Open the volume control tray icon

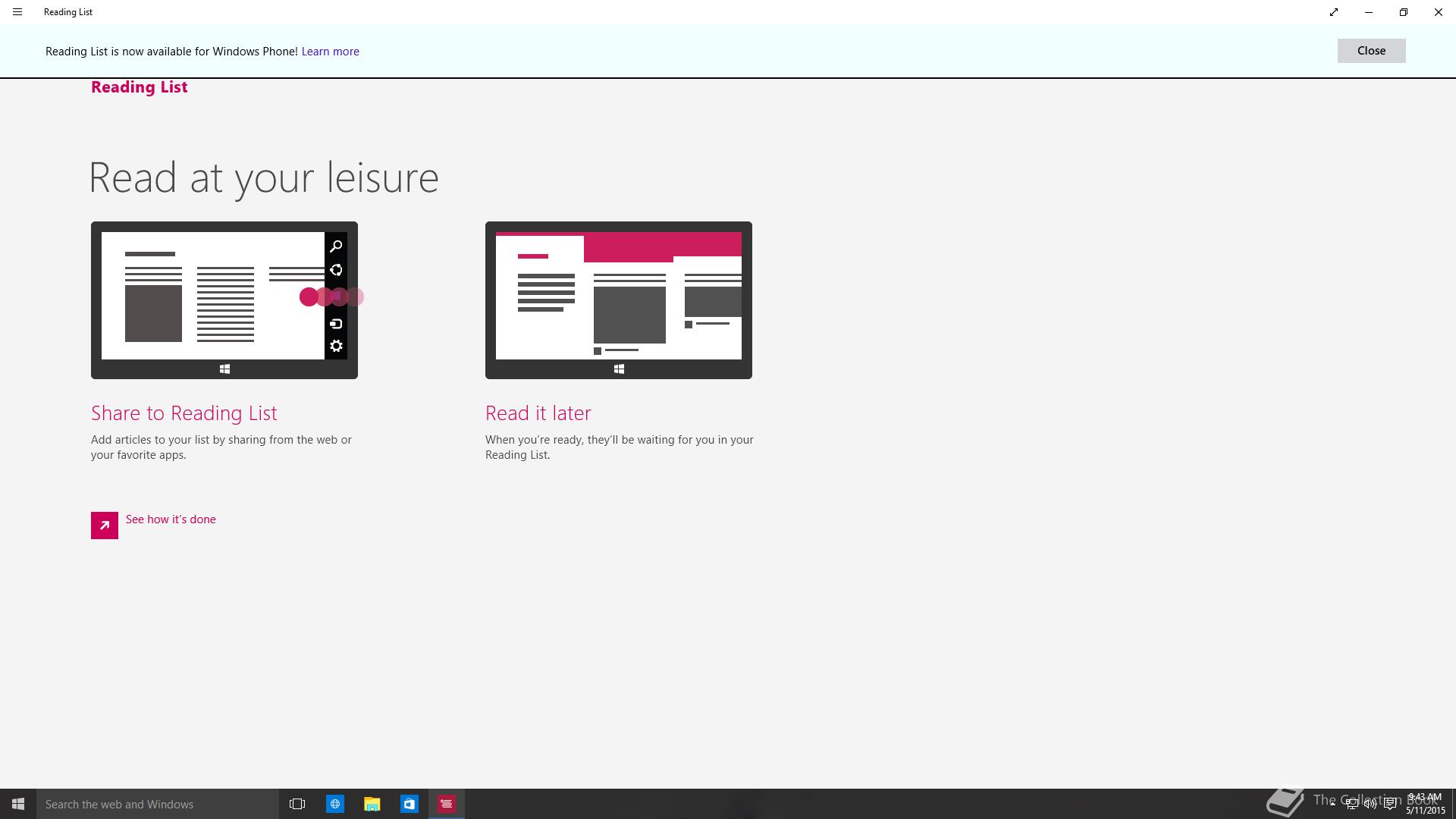click(1370, 804)
